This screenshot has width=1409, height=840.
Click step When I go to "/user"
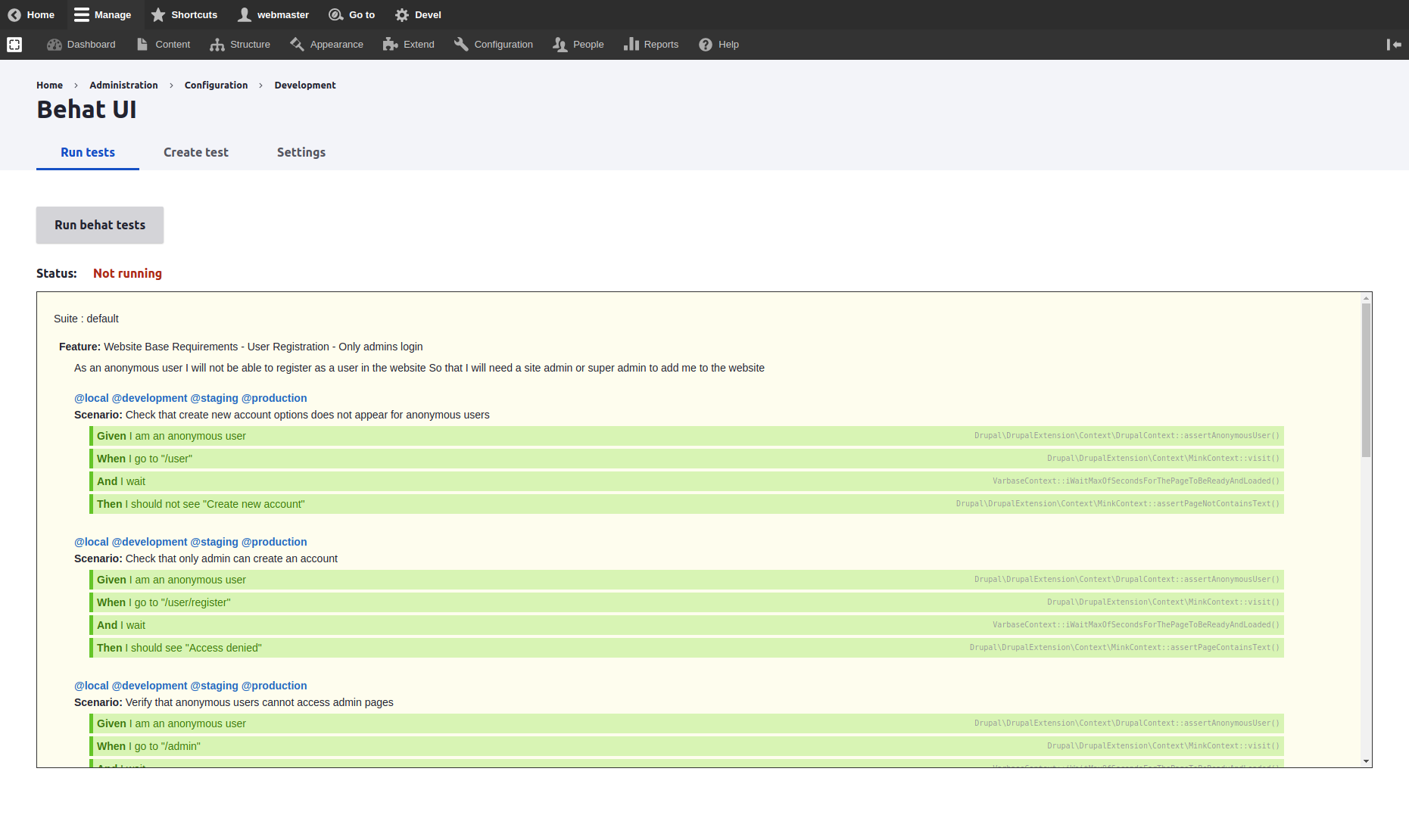click(x=687, y=459)
